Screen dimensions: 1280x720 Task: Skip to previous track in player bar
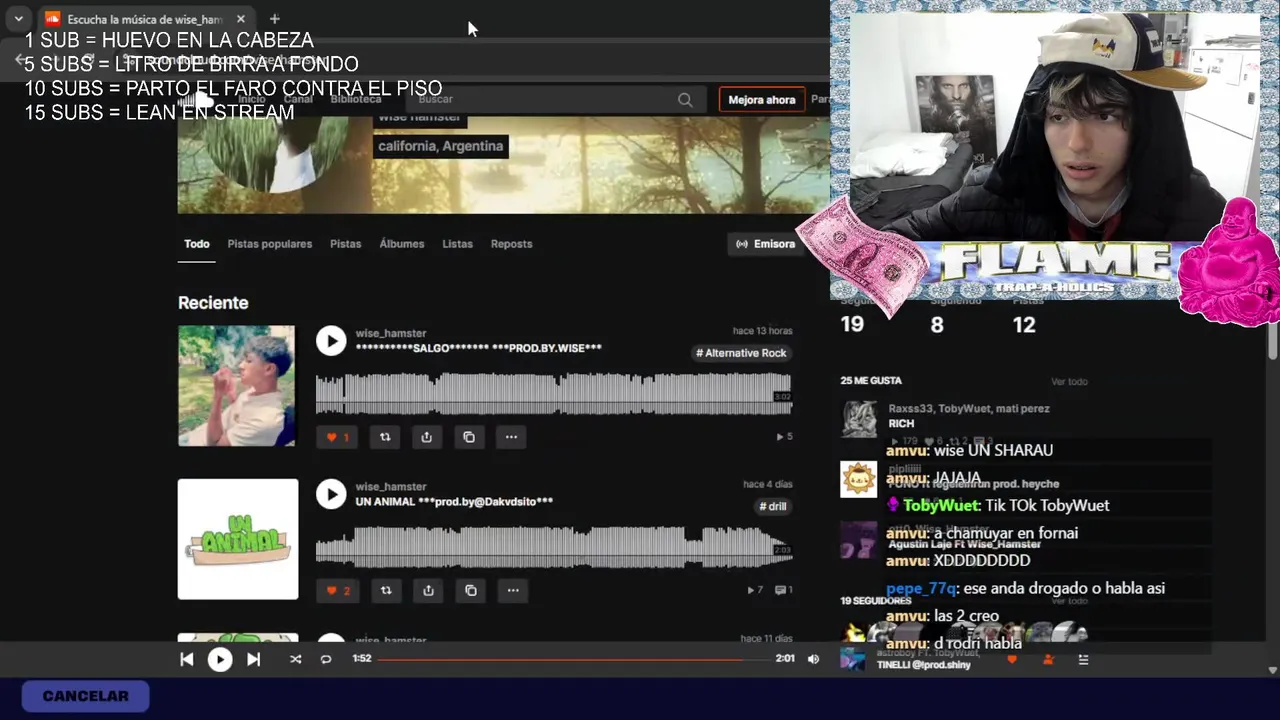coord(186,659)
